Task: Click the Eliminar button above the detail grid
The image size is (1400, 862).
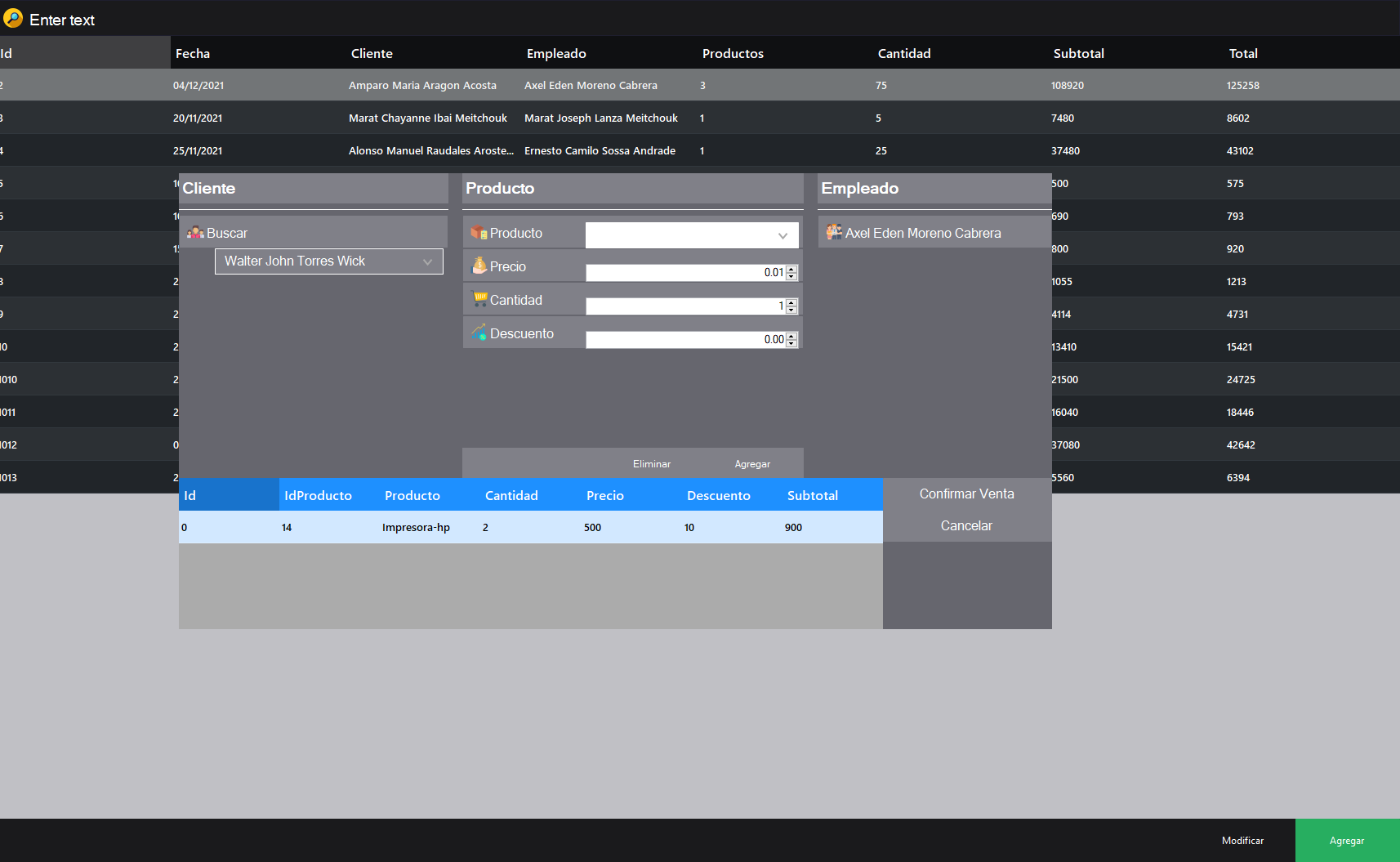Action: tap(651, 463)
